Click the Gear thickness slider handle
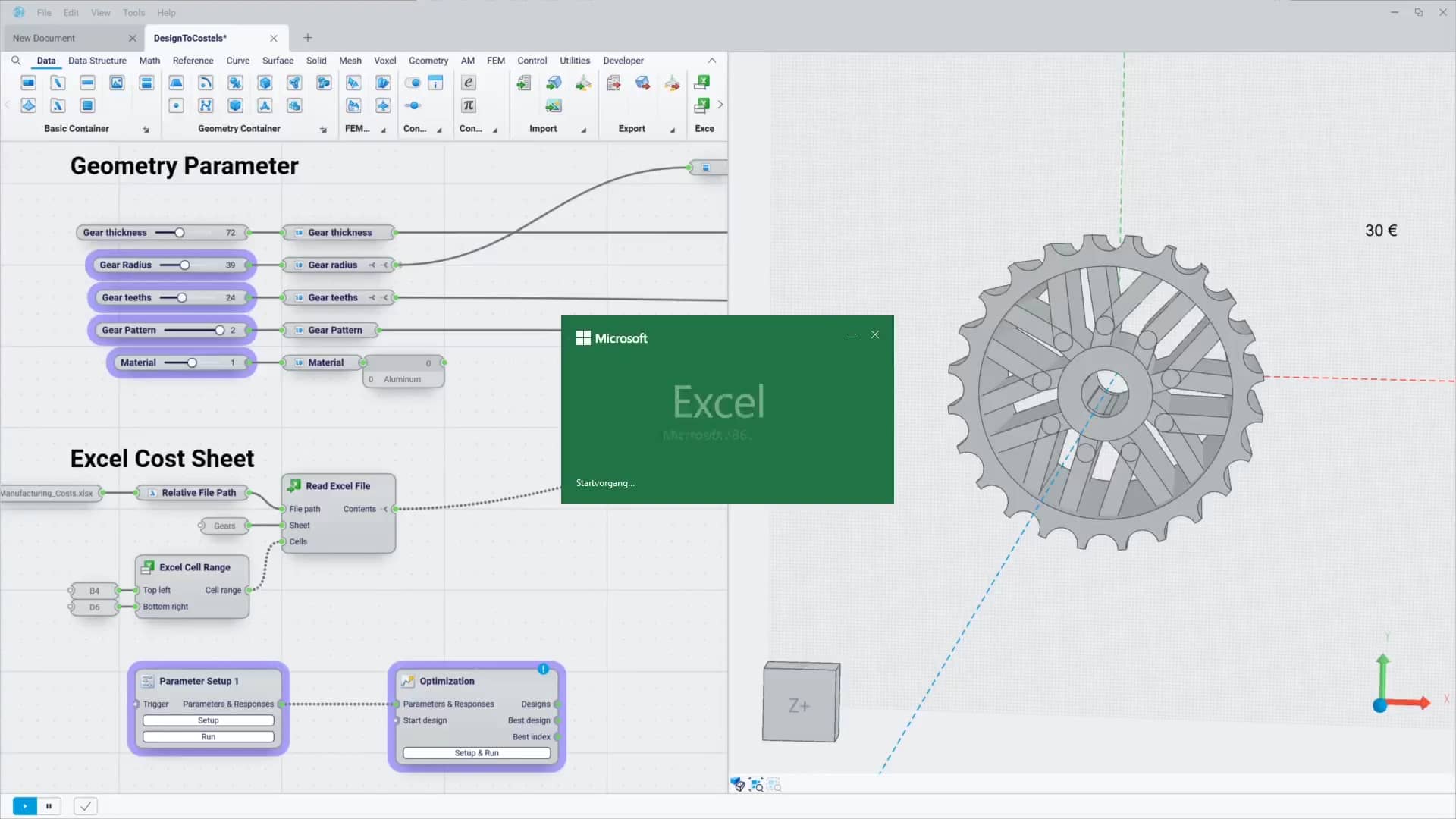Viewport: 1456px width, 819px height. 180,233
